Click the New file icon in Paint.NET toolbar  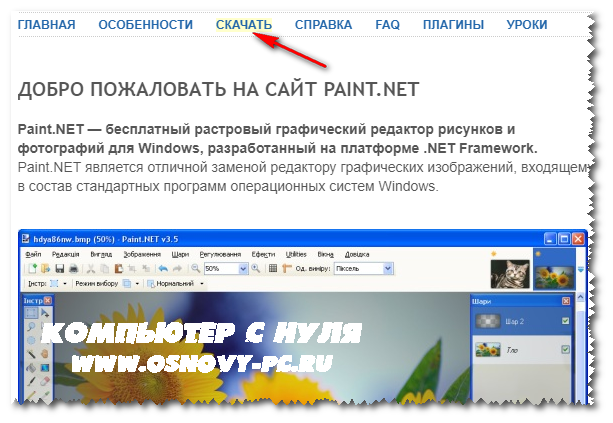32,269
